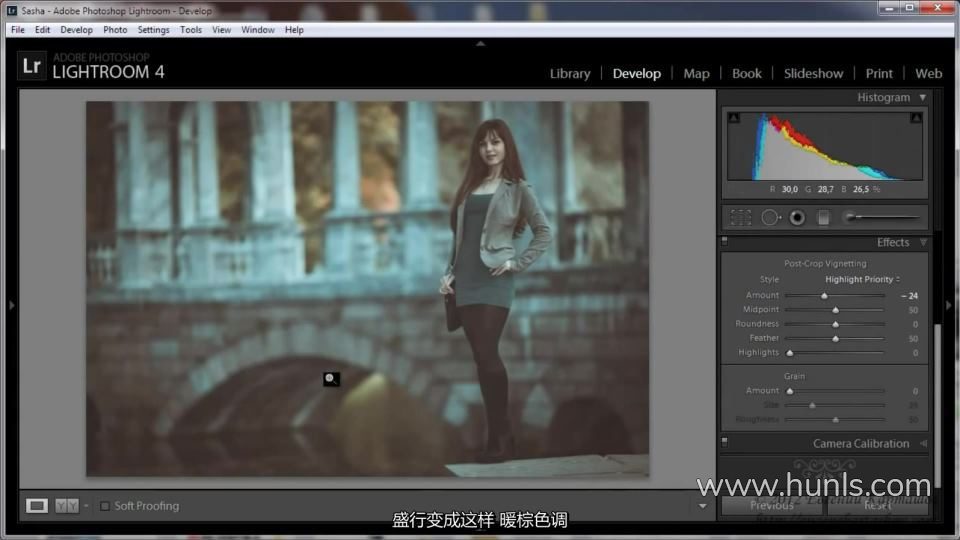Toggle the Effects panel on/off switch
This screenshot has height=540, width=960.
coord(725,242)
